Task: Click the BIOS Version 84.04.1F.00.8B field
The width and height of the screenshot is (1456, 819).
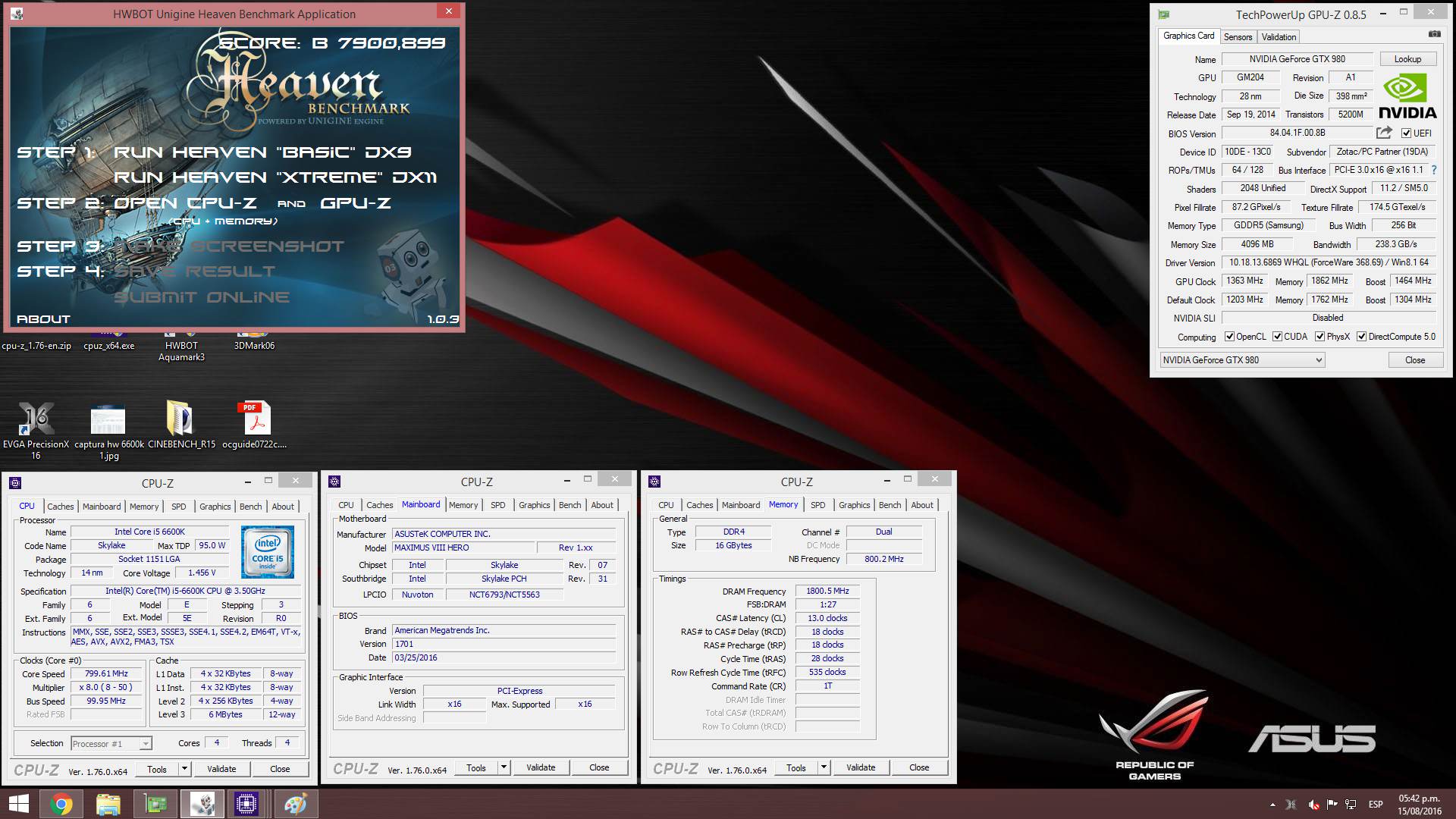Action: point(1298,133)
